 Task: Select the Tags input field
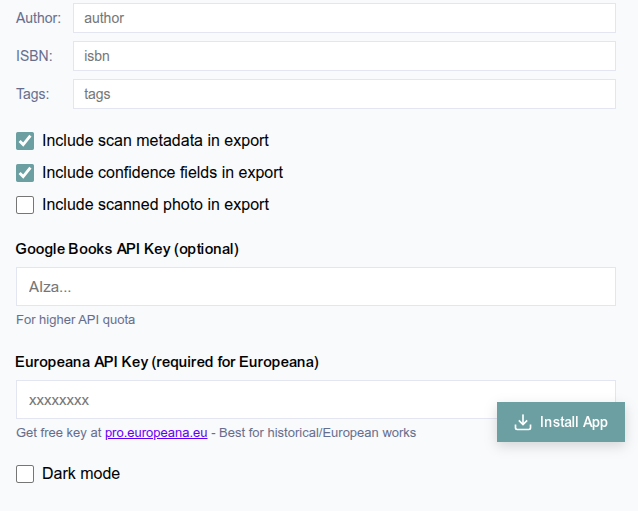click(344, 94)
